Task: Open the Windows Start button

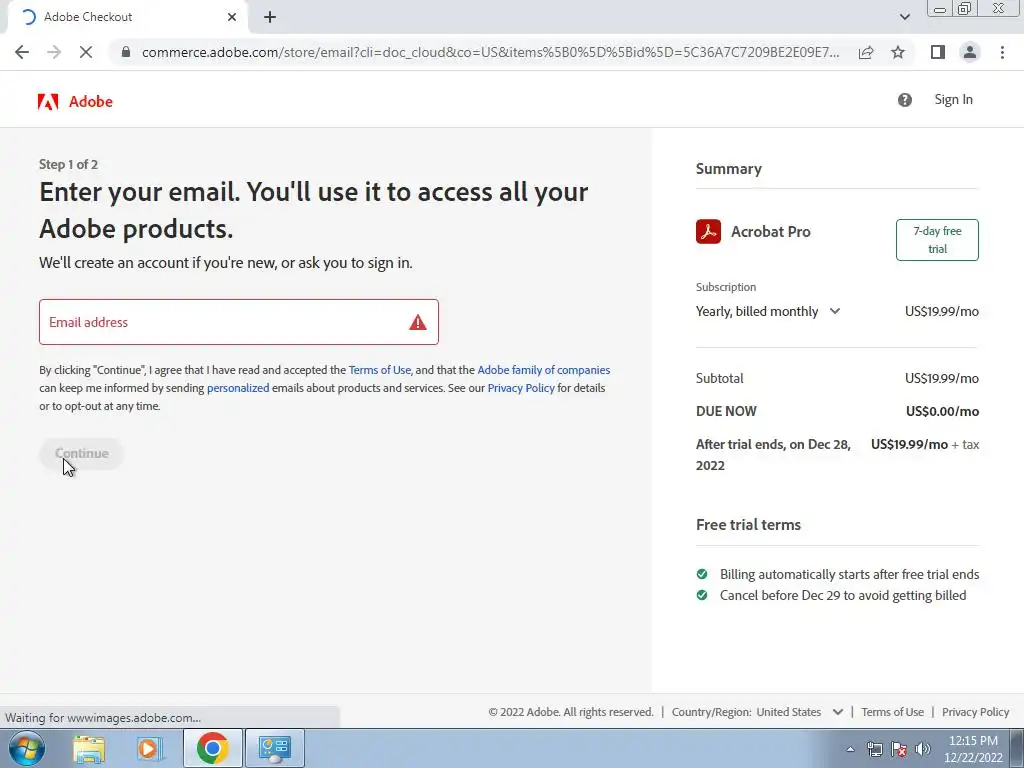Action: [x=26, y=748]
